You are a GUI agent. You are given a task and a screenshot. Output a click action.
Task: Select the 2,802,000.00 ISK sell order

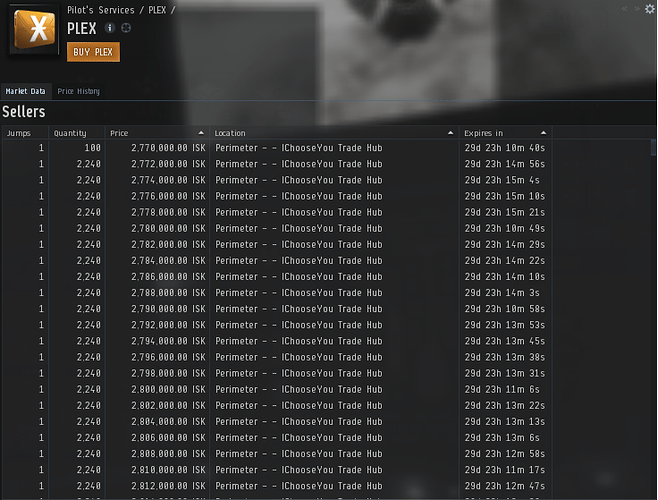326,405
